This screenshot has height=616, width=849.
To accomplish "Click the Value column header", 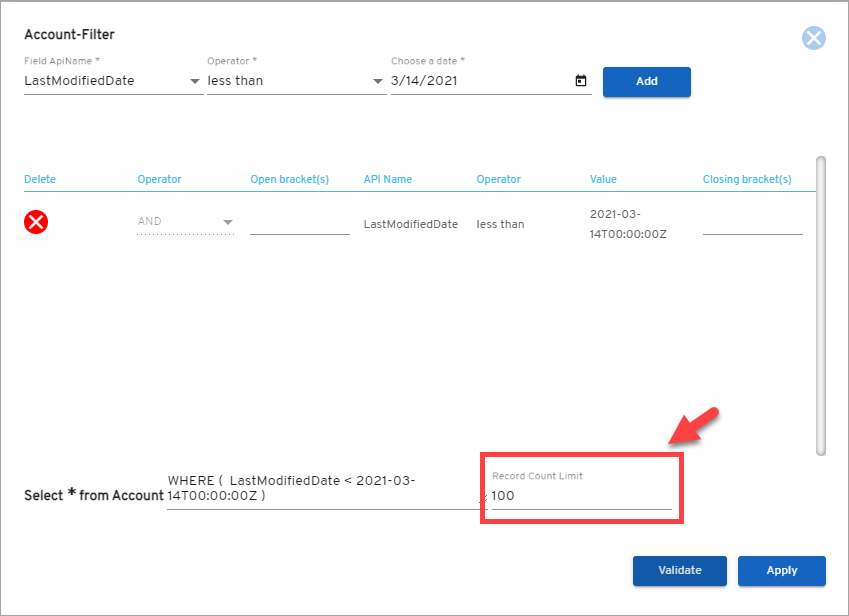I will coord(603,179).
